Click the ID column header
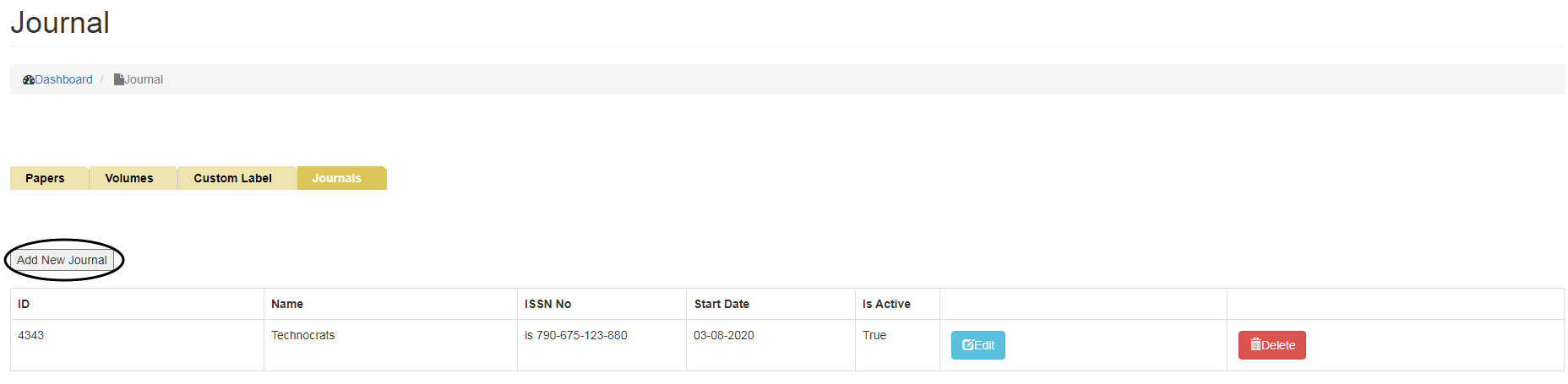 (24, 304)
